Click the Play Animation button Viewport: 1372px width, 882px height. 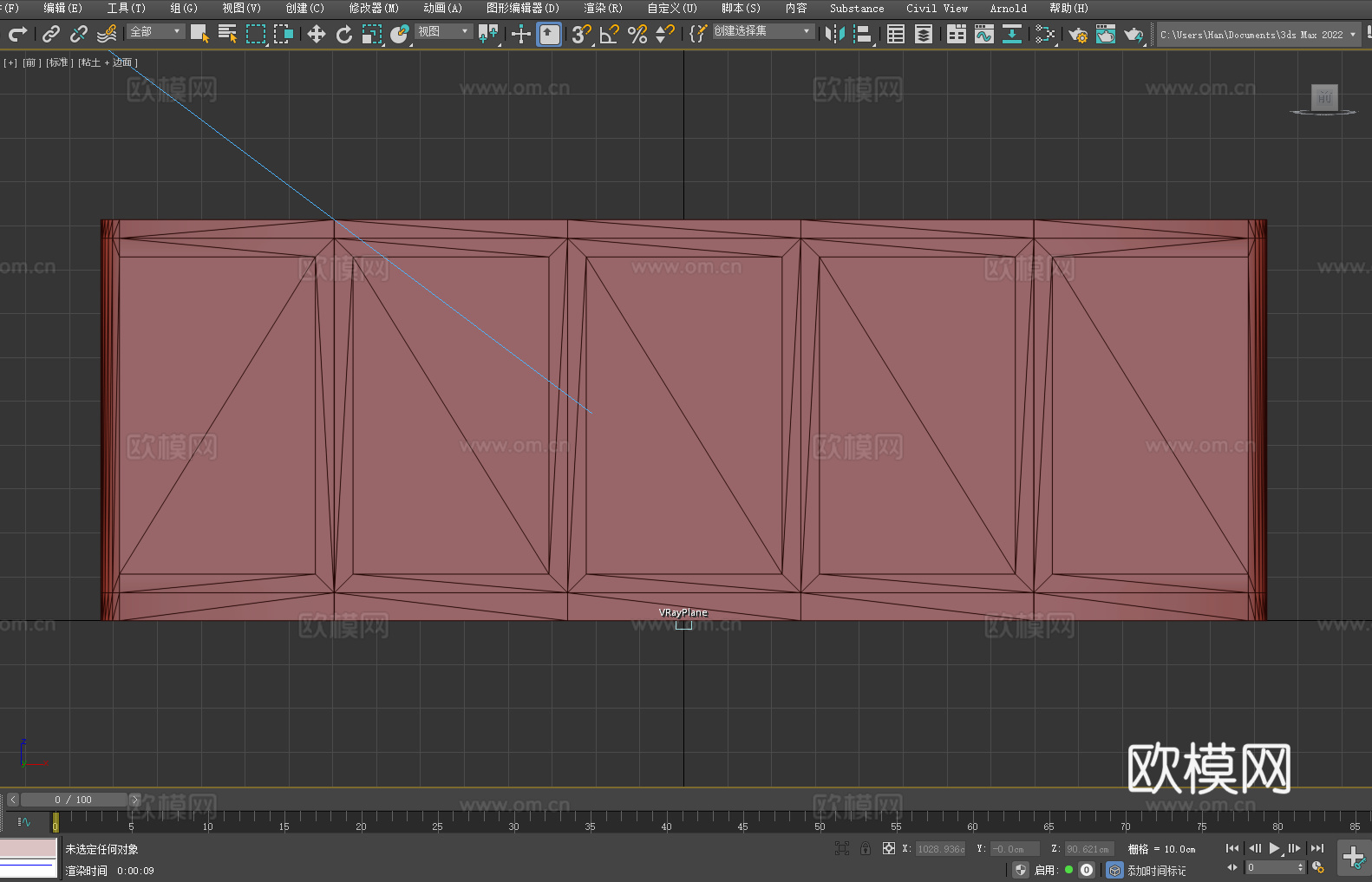[1275, 848]
